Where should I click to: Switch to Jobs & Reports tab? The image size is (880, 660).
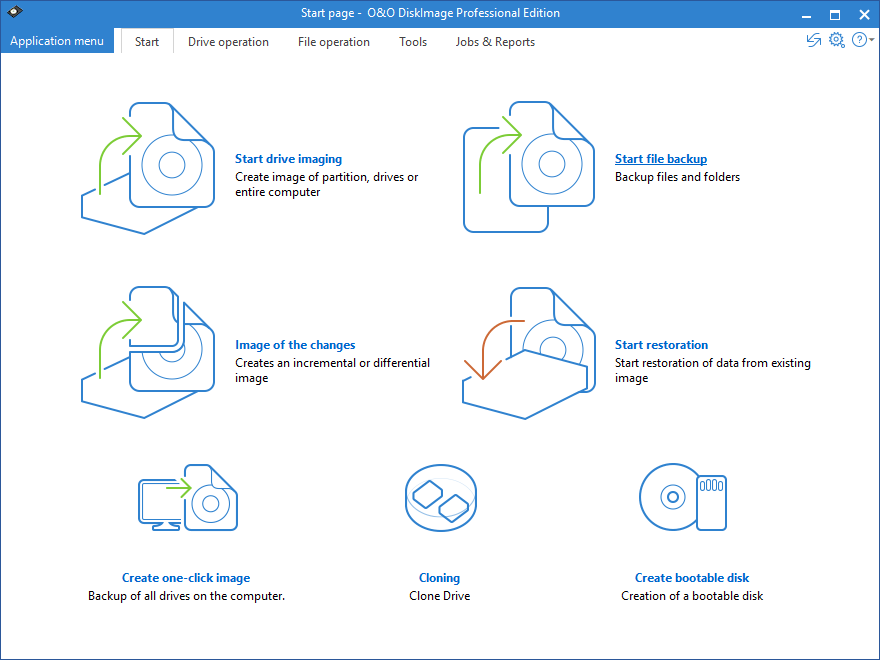(x=494, y=41)
